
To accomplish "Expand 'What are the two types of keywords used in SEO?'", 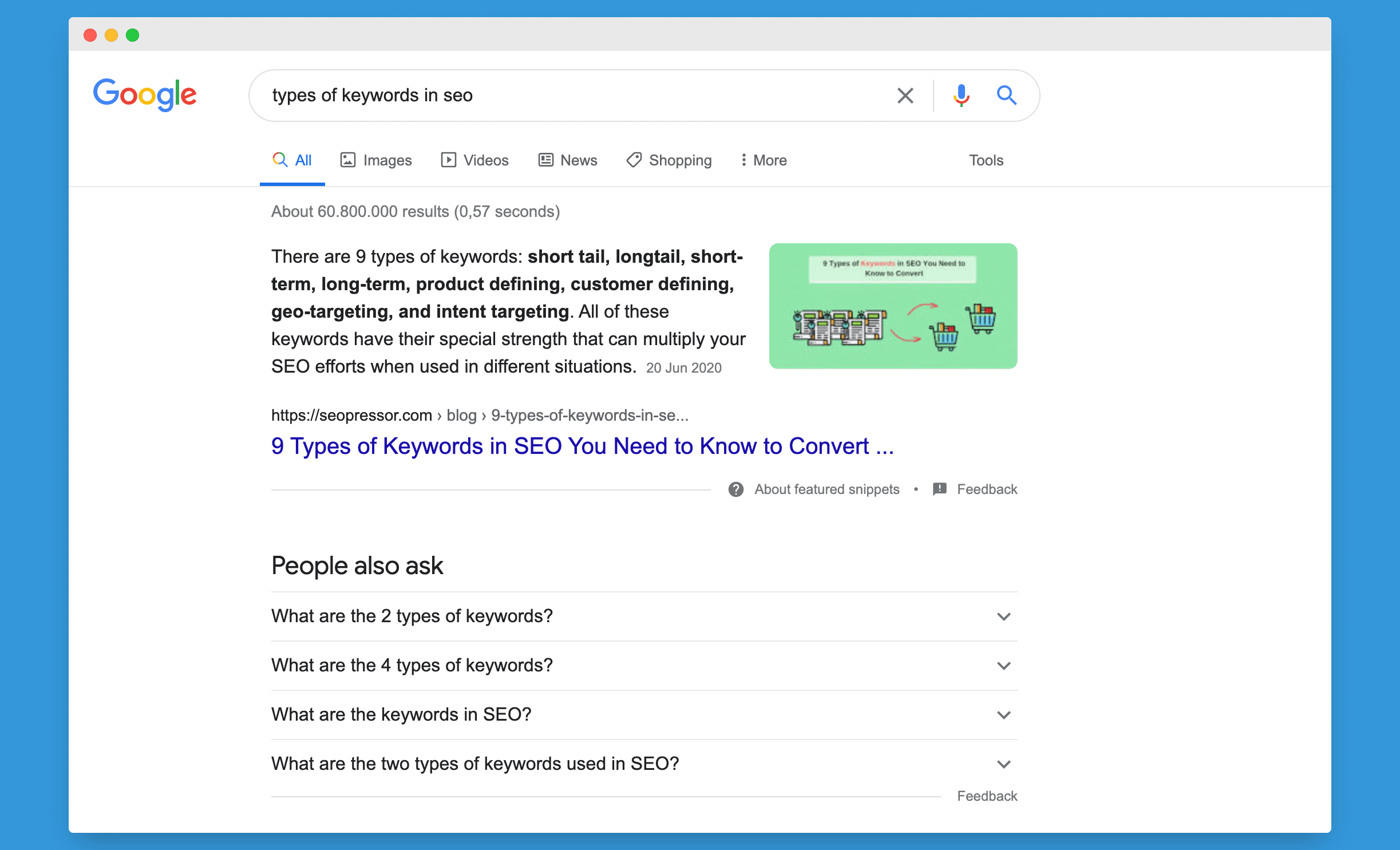I will (644, 764).
